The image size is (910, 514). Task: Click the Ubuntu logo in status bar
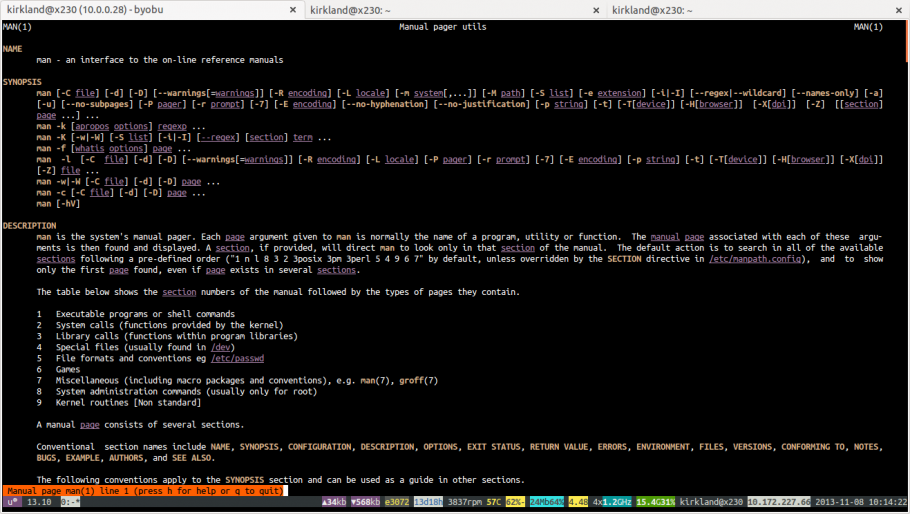pos(10,502)
